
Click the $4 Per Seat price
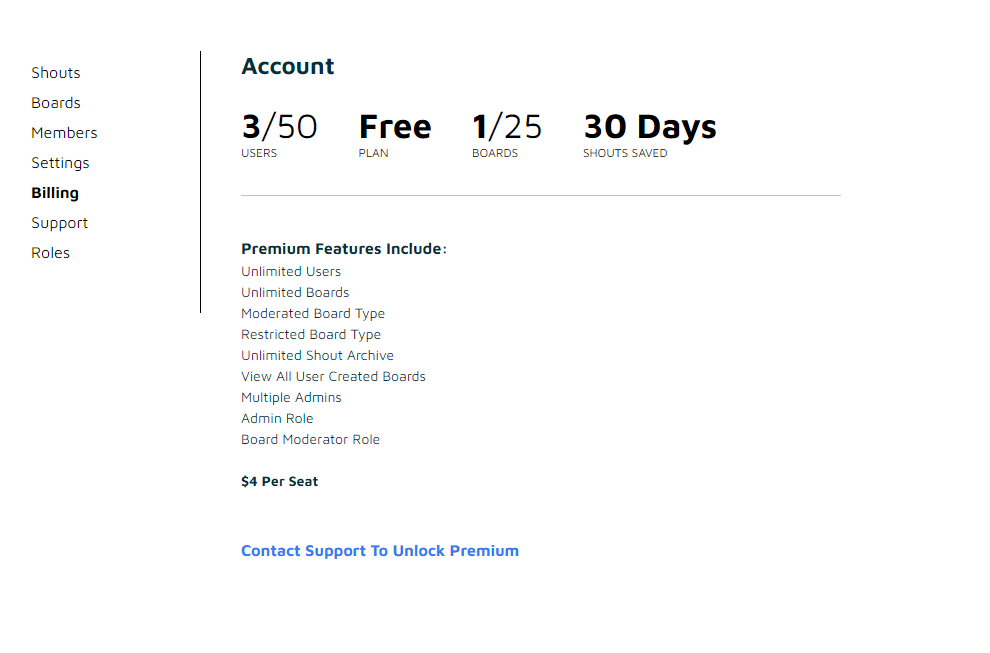coord(280,482)
